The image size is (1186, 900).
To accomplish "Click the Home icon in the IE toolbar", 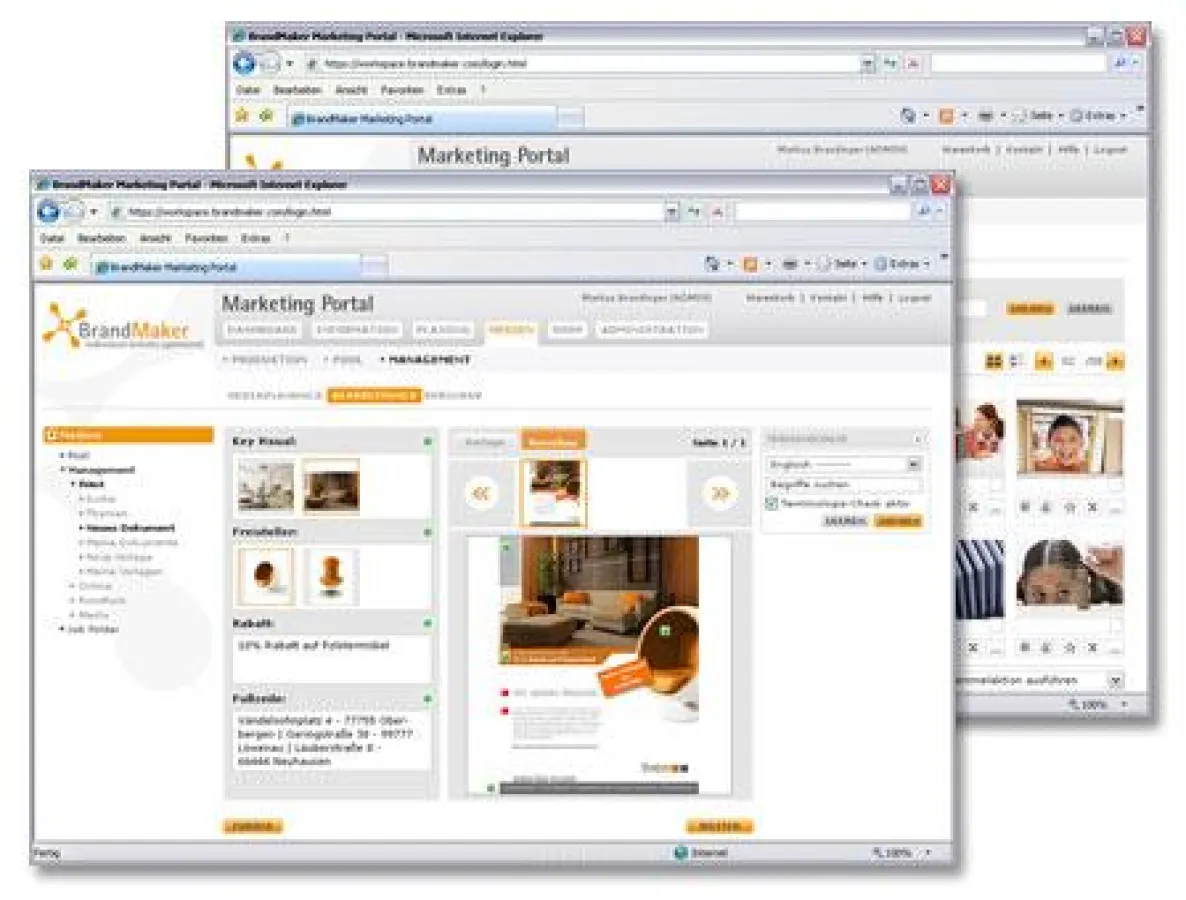I will tap(714, 262).
